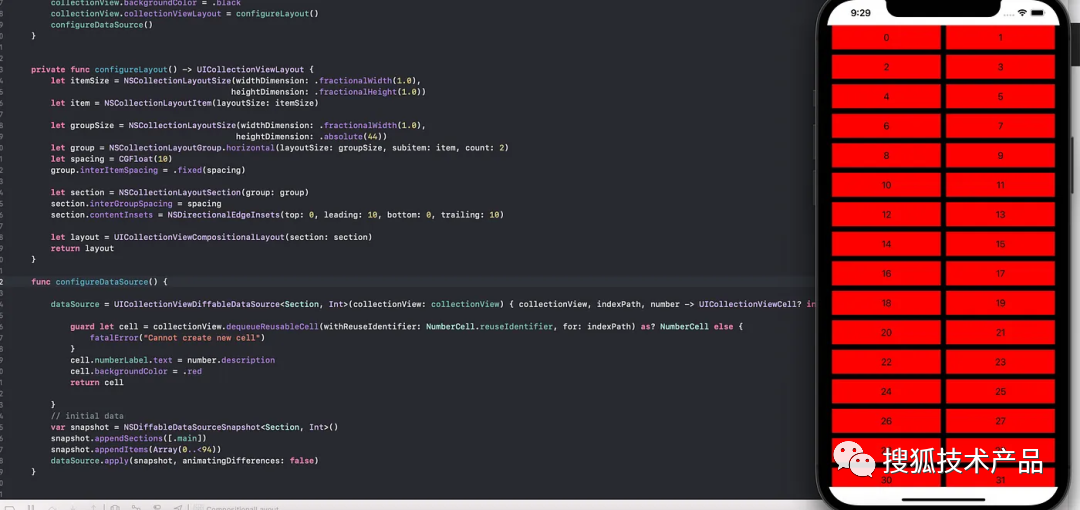Click 'group.interItemSpacing' code line
This screenshot has width=1080, height=510.
pyautogui.click(x=148, y=170)
